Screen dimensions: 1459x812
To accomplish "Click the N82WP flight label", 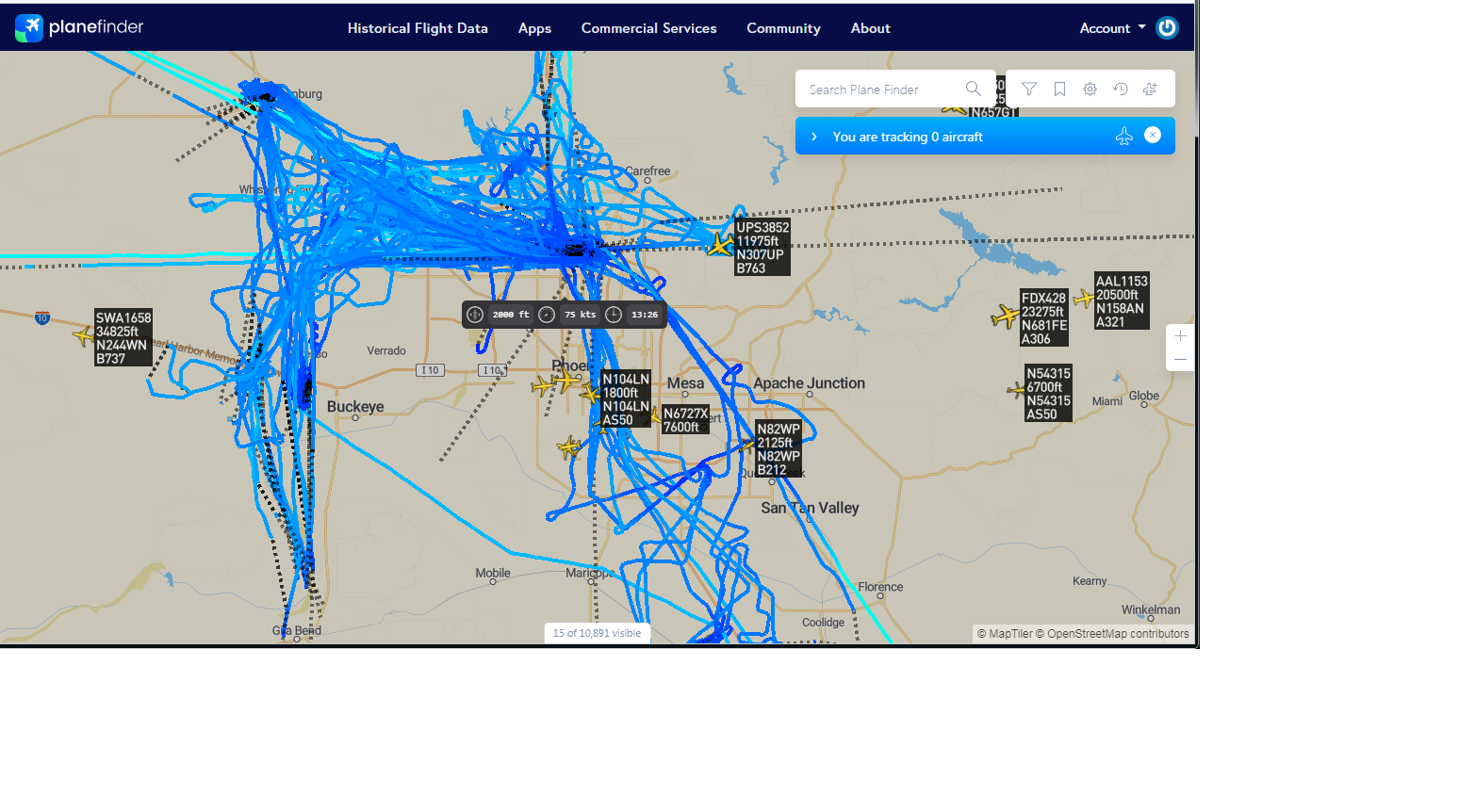I will click(779, 449).
